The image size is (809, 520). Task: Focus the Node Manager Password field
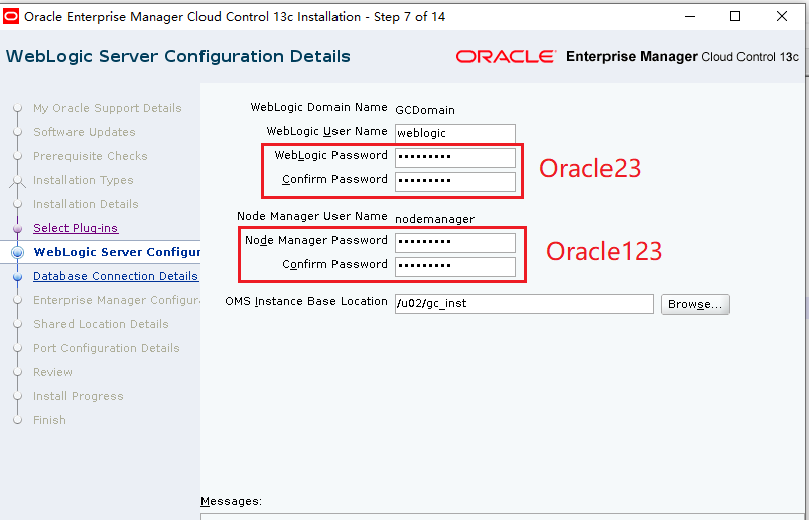pos(455,242)
